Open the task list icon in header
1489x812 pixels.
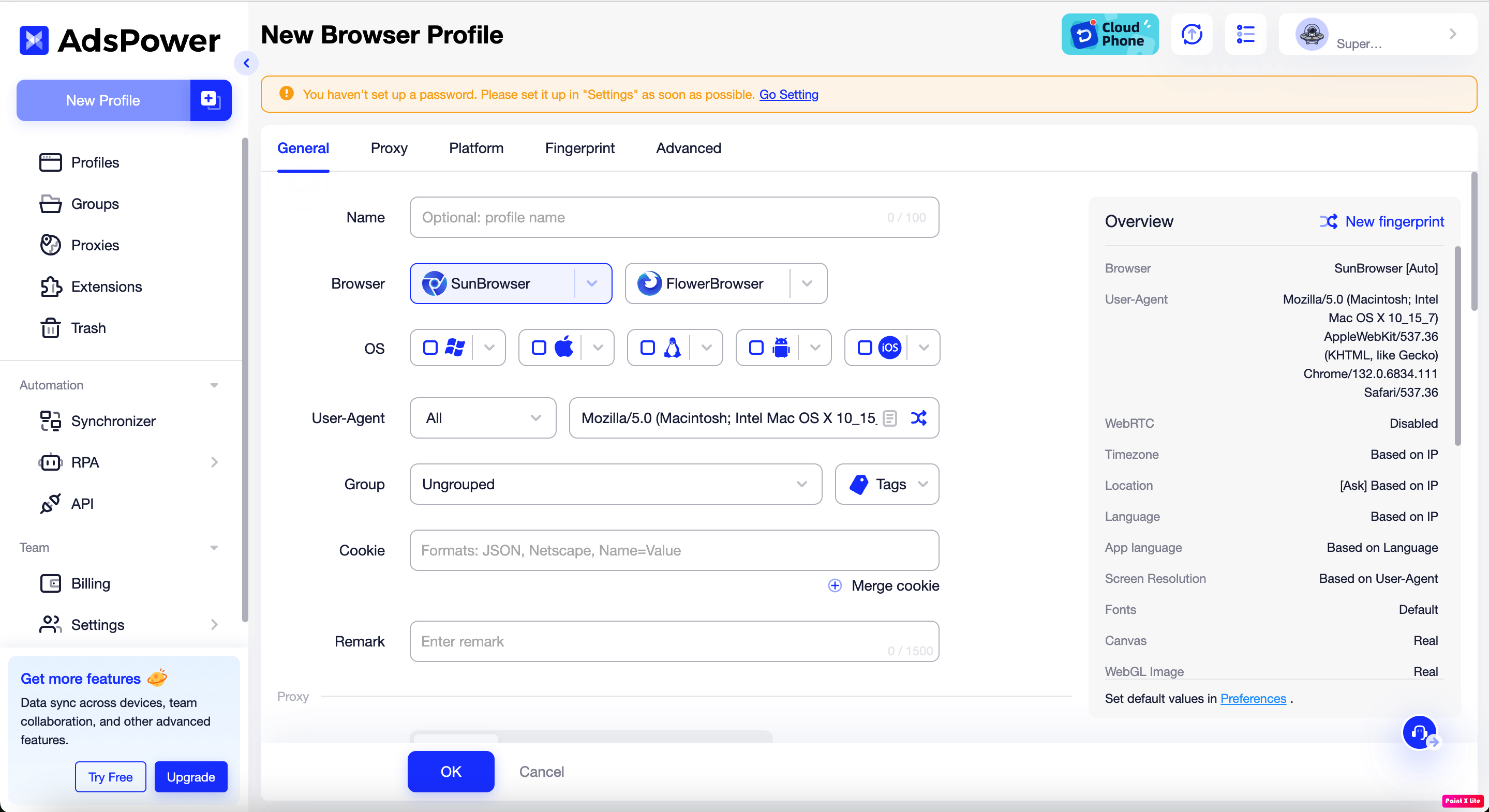click(x=1245, y=35)
